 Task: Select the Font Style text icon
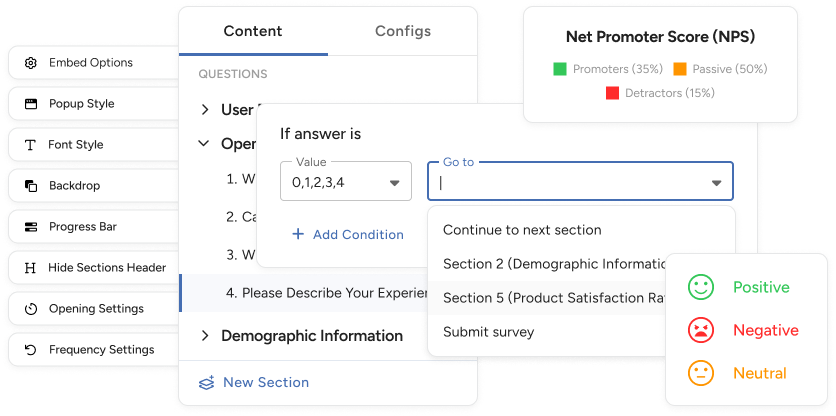click(x=30, y=145)
